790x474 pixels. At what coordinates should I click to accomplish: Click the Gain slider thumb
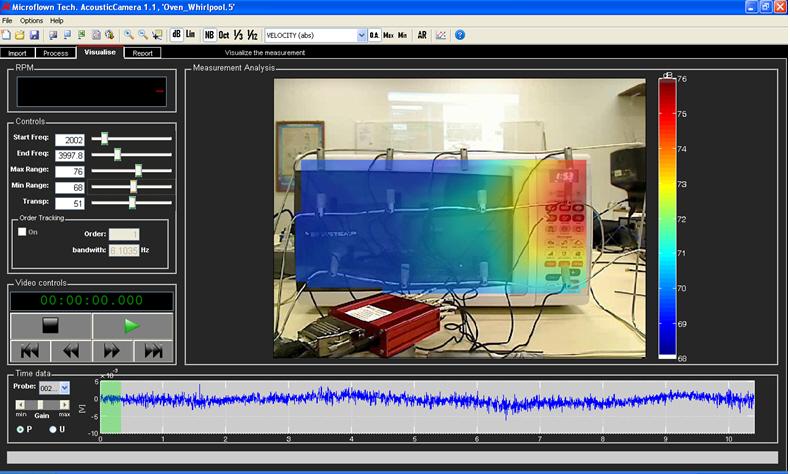point(40,404)
